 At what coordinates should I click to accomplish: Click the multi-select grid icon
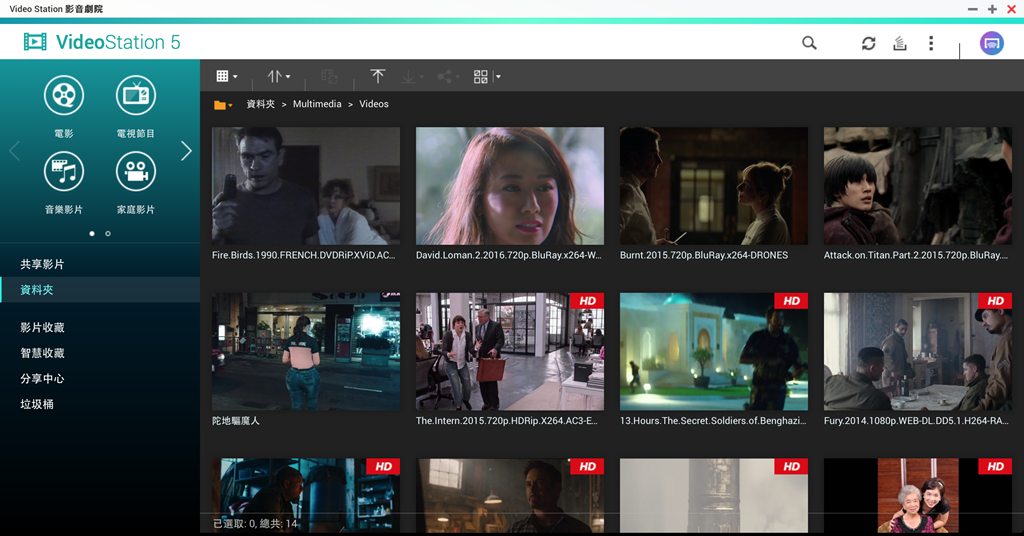(x=481, y=76)
